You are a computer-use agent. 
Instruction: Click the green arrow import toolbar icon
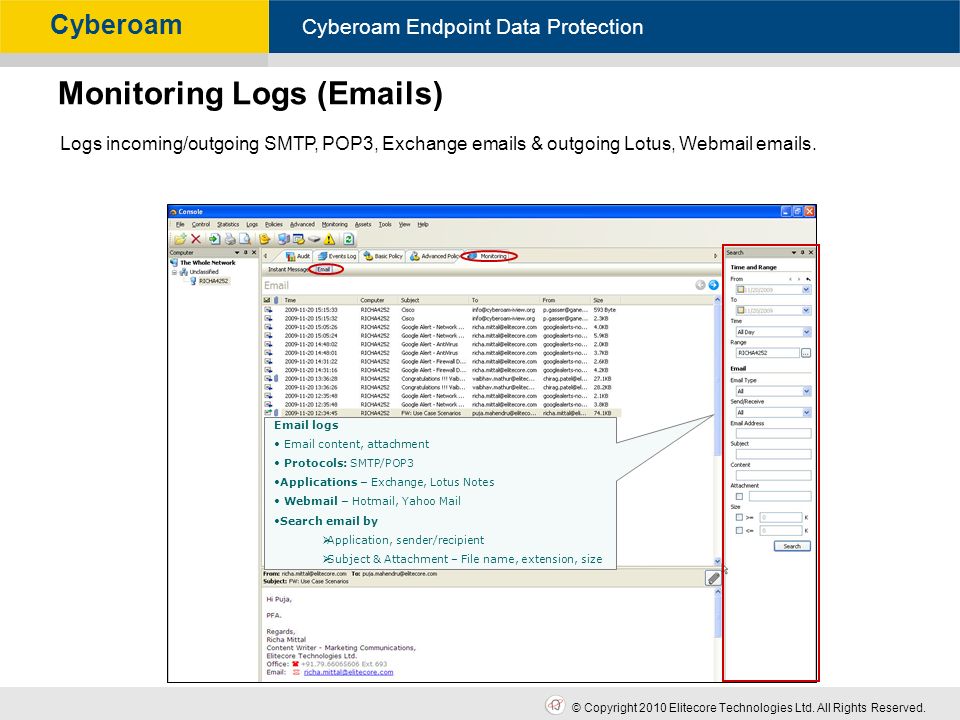pyautogui.click(x=214, y=239)
